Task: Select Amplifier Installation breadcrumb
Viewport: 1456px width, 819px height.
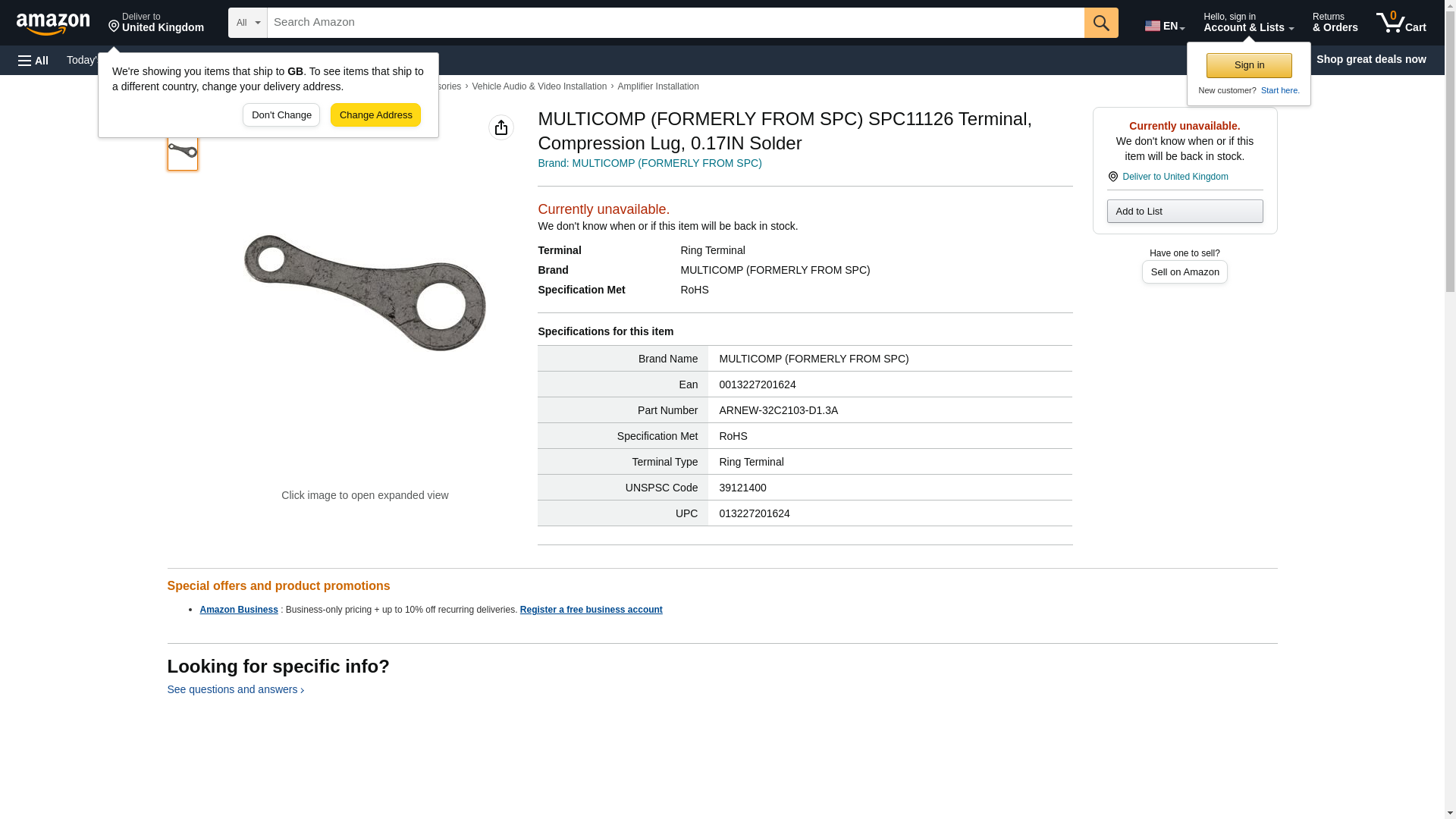Action: coord(657,86)
